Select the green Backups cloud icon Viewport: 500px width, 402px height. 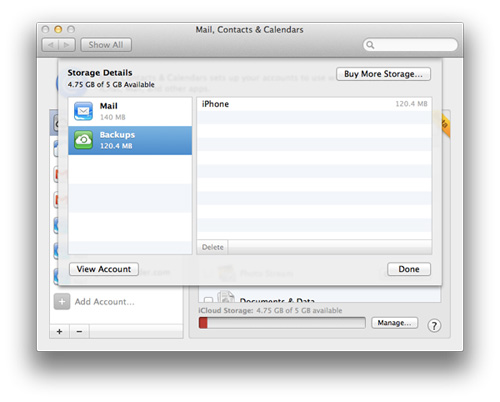pyautogui.click(x=83, y=140)
